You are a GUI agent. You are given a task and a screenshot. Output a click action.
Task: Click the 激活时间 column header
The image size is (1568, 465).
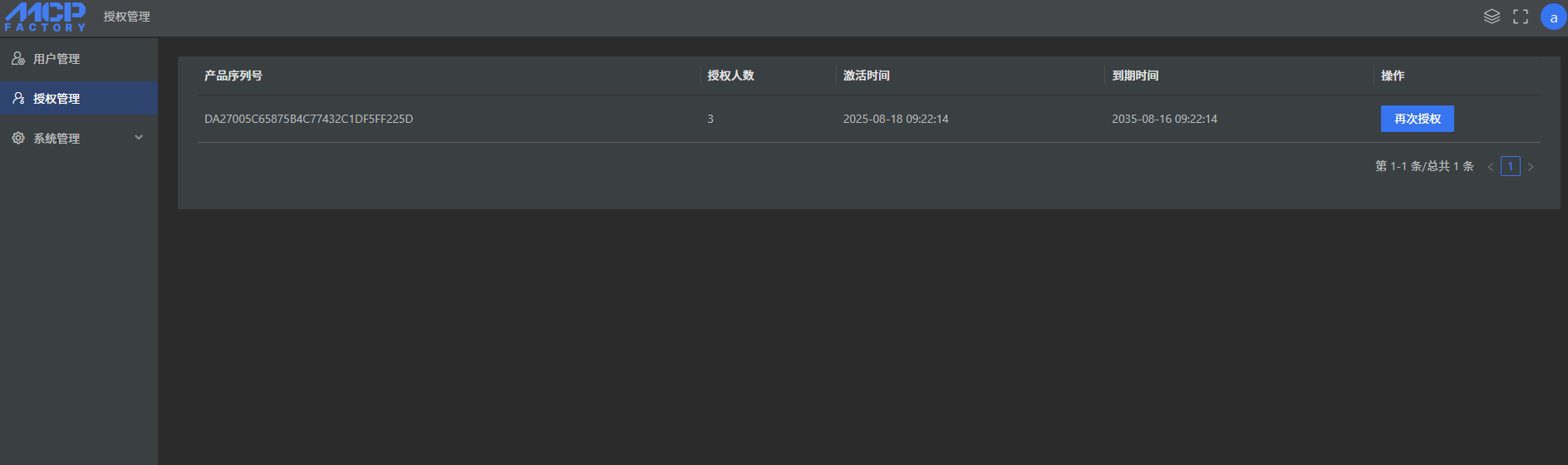click(866, 76)
